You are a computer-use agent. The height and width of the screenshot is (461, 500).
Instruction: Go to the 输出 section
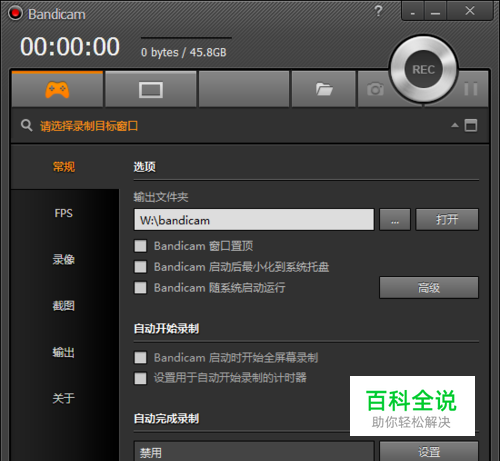coord(64,352)
